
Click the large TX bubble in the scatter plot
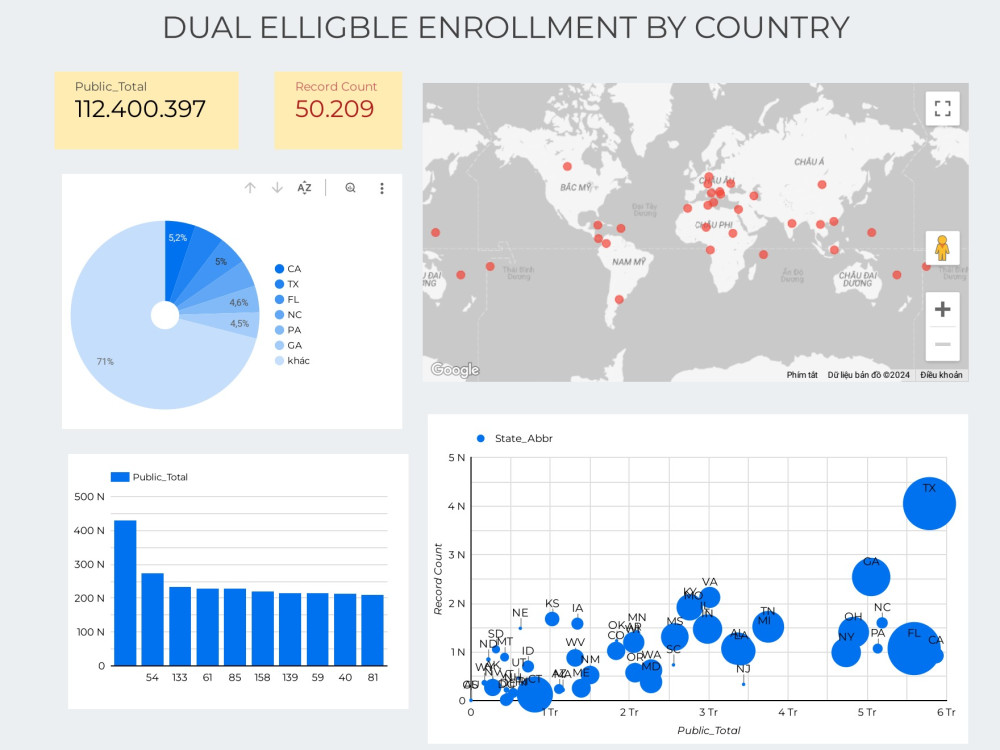coord(929,503)
